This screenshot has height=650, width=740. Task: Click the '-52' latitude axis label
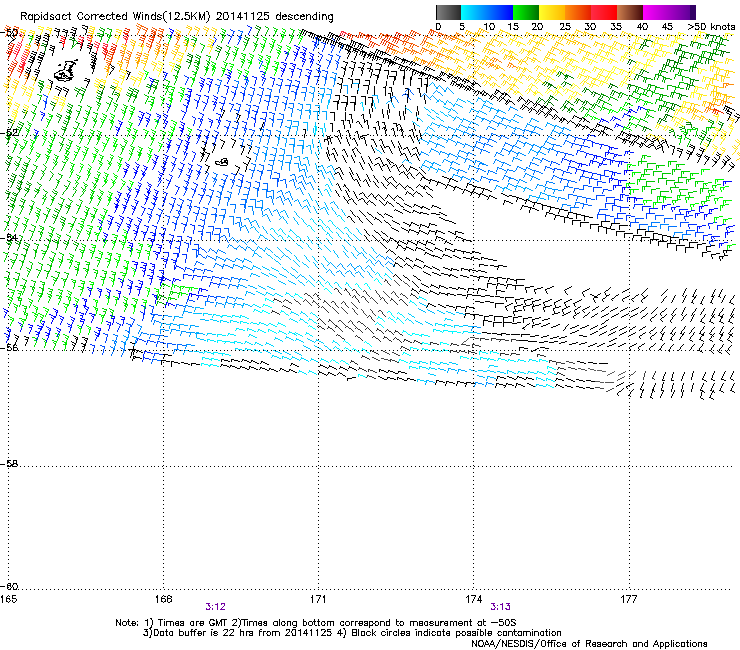tap(9, 133)
